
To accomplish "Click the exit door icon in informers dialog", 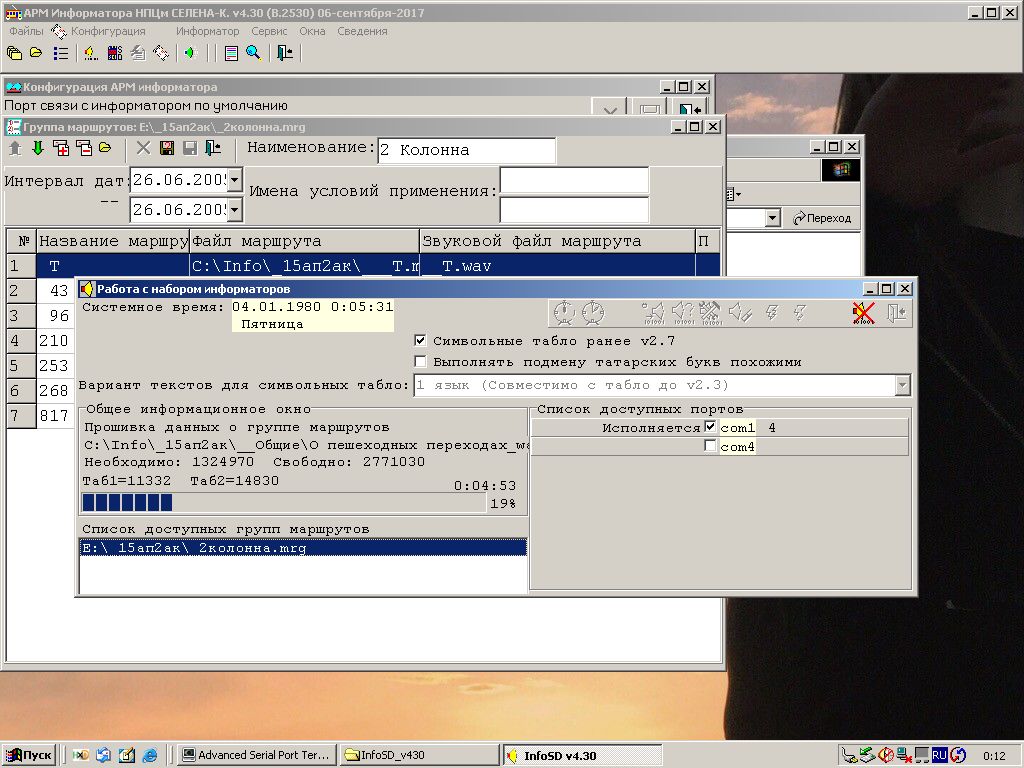I will pos(896,313).
